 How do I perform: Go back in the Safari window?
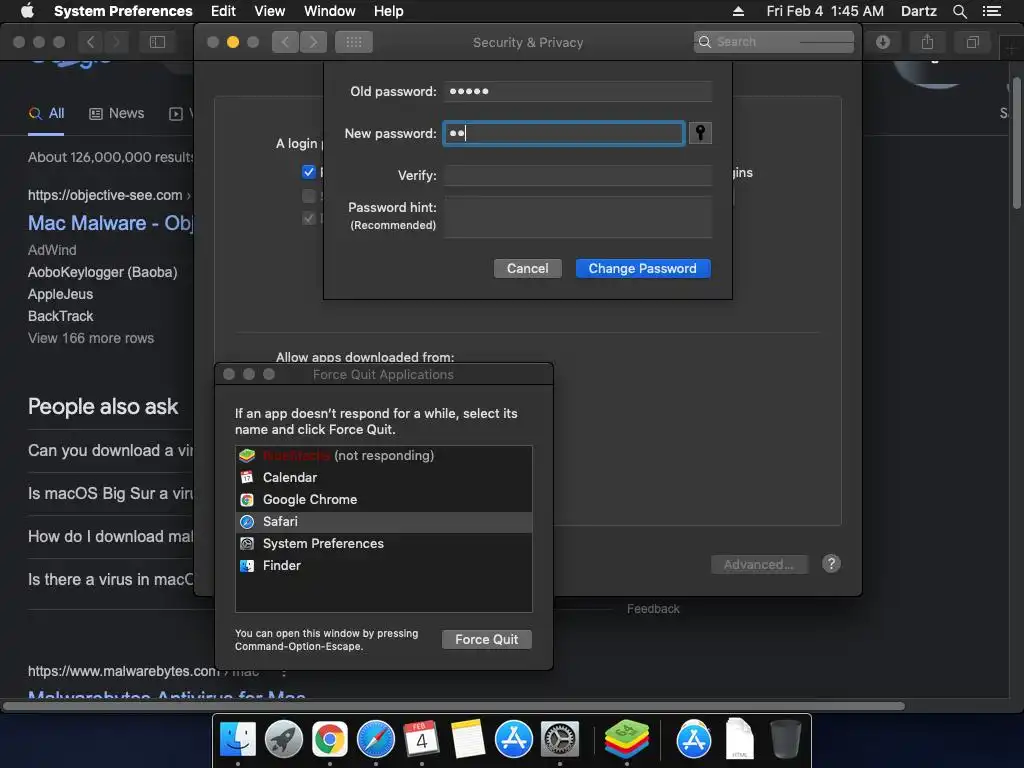pos(91,42)
